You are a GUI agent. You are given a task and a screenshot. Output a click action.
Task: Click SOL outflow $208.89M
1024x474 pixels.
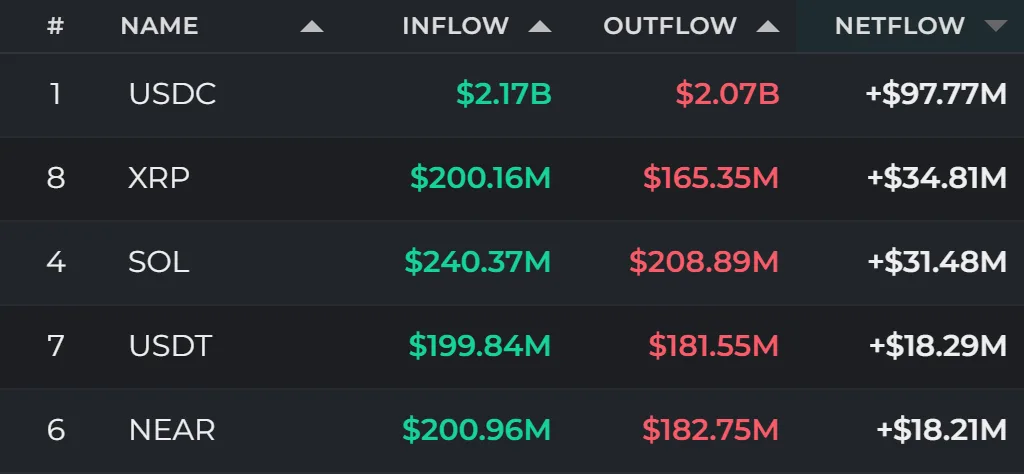point(704,262)
